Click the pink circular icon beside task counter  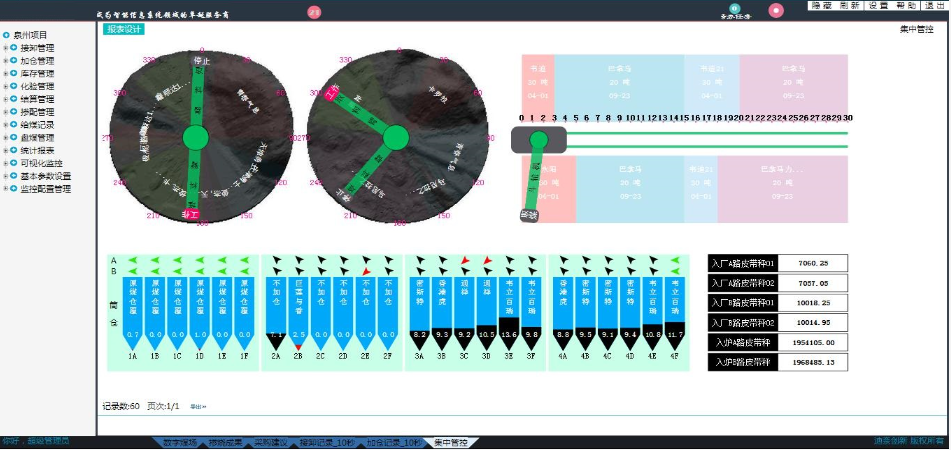coord(776,11)
